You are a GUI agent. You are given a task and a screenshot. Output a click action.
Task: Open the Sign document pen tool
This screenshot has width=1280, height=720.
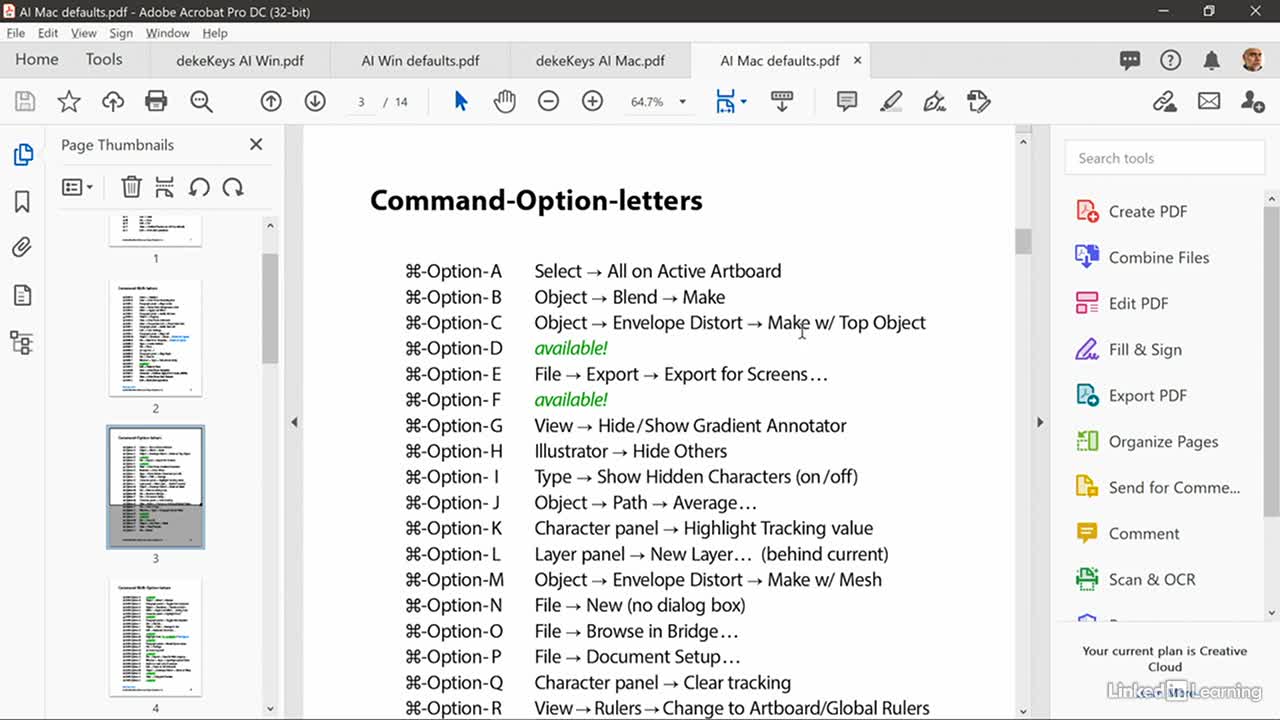coord(935,101)
